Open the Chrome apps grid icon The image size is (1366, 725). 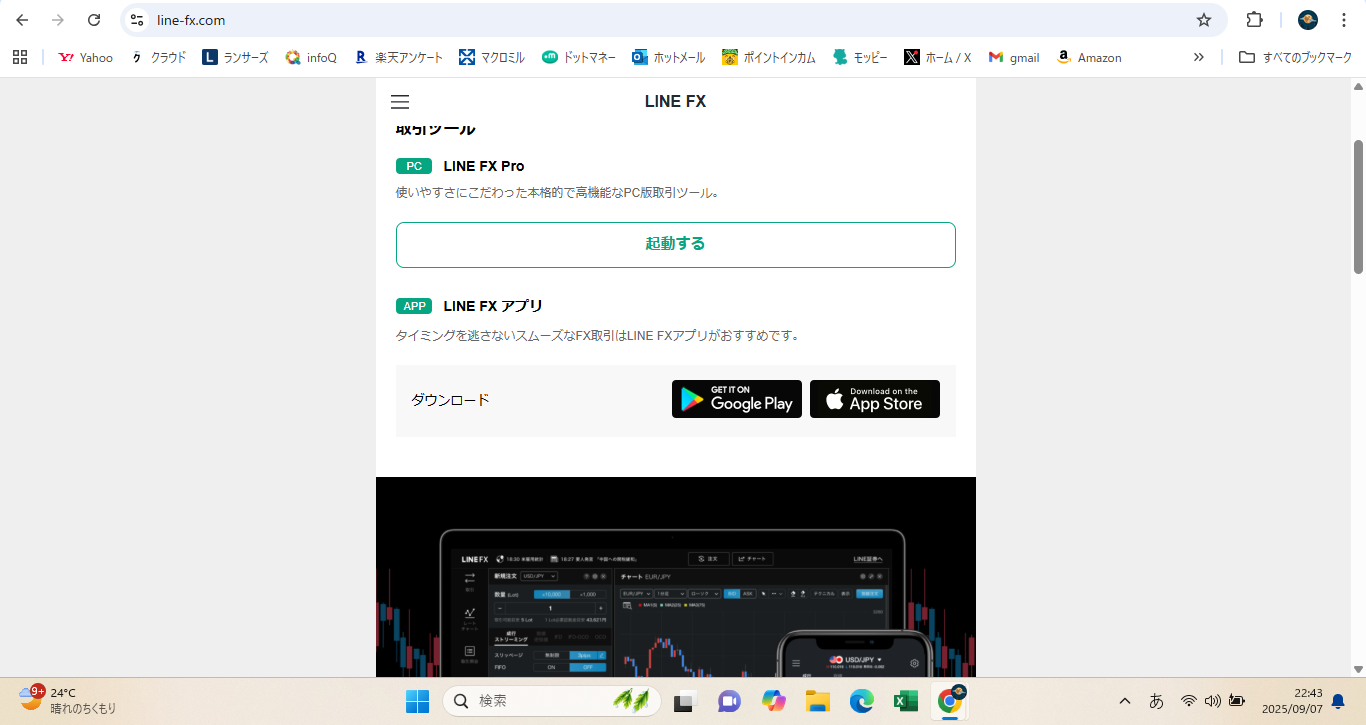[x=20, y=57]
